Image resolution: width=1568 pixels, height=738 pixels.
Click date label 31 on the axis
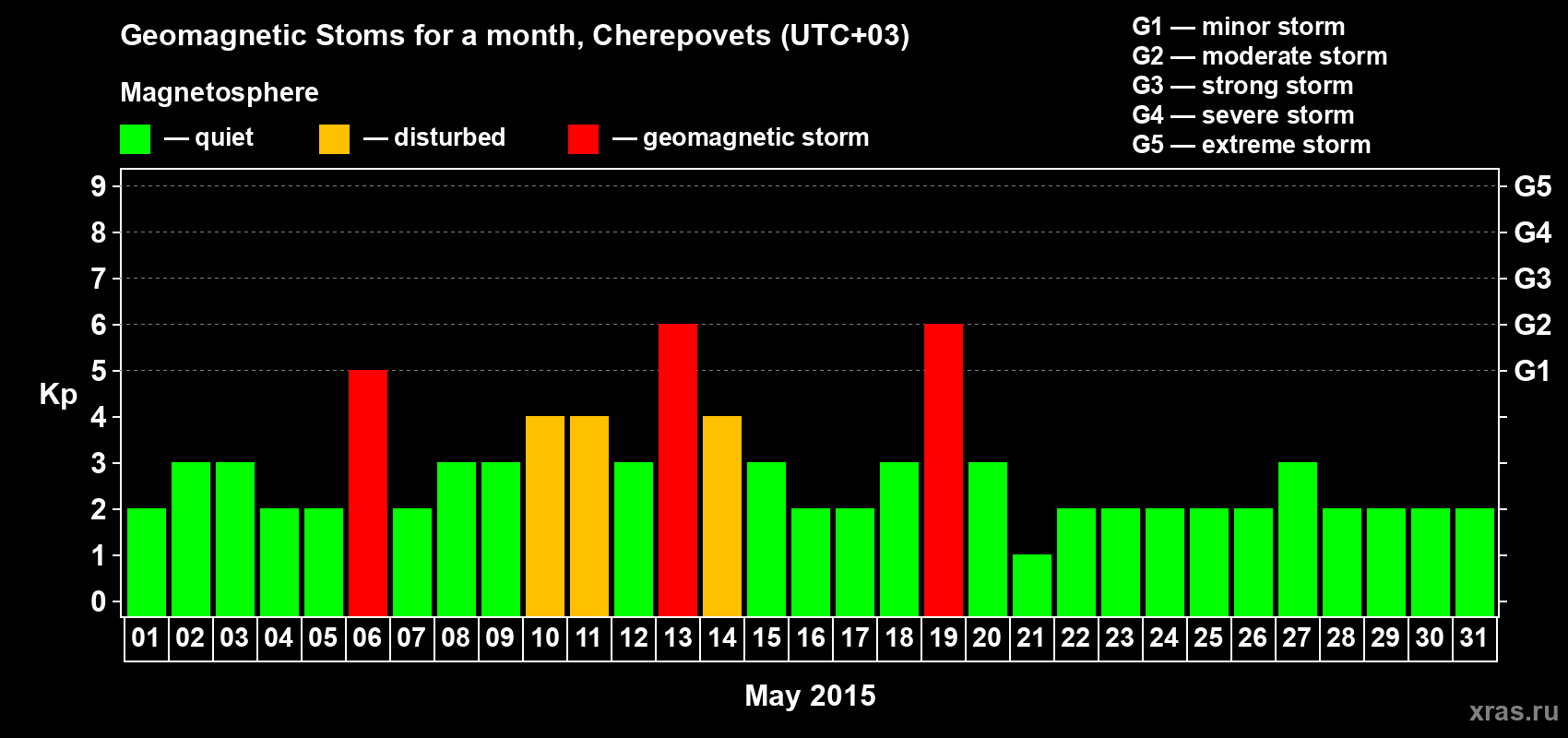[x=1474, y=638]
